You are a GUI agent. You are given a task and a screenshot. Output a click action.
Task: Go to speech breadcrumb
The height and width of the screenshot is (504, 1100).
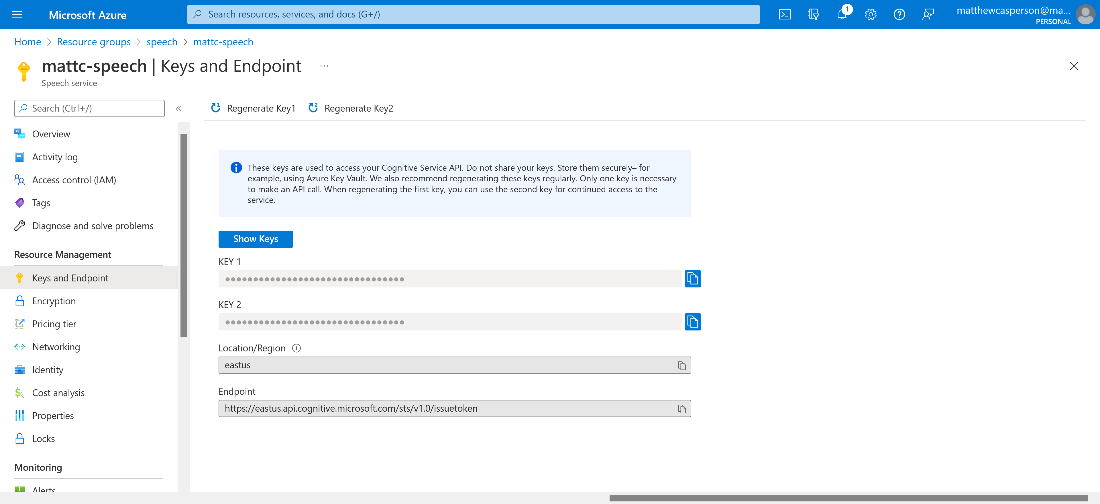pos(162,42)
